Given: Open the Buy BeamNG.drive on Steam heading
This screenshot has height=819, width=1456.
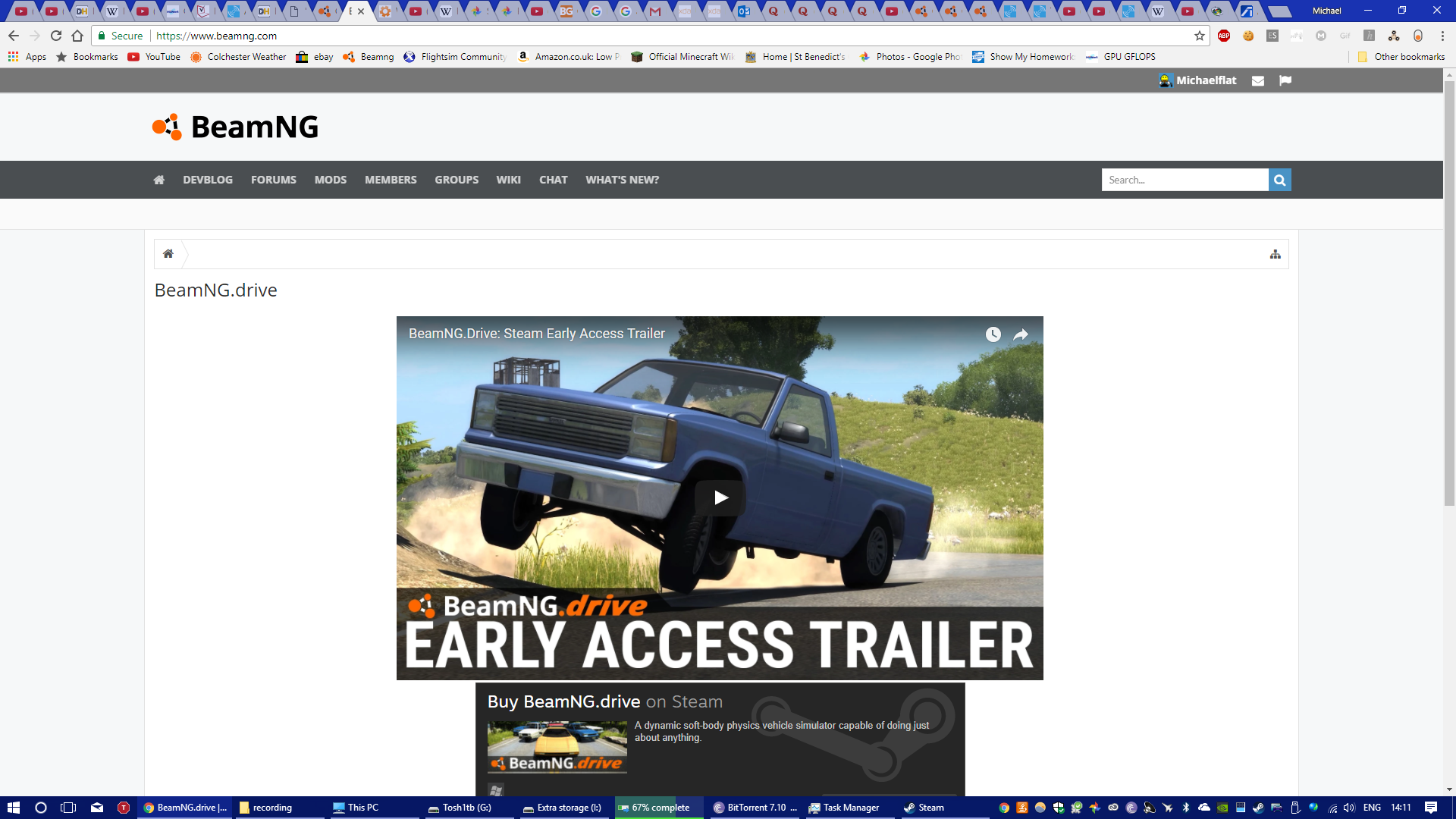Looking at the screenshot, I should pyautogui.click(x=604, y=701).
